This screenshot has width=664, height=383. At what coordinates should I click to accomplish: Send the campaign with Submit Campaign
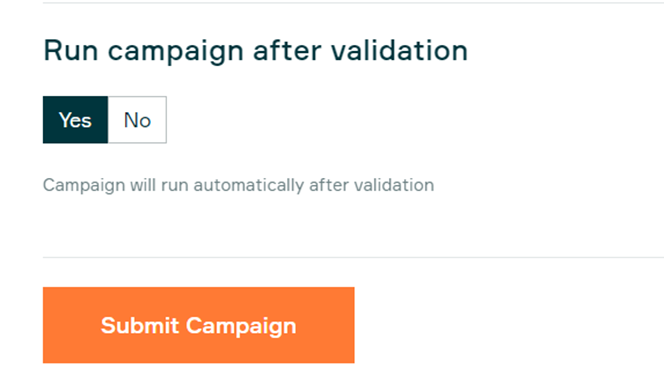click(x=199, y=325)
